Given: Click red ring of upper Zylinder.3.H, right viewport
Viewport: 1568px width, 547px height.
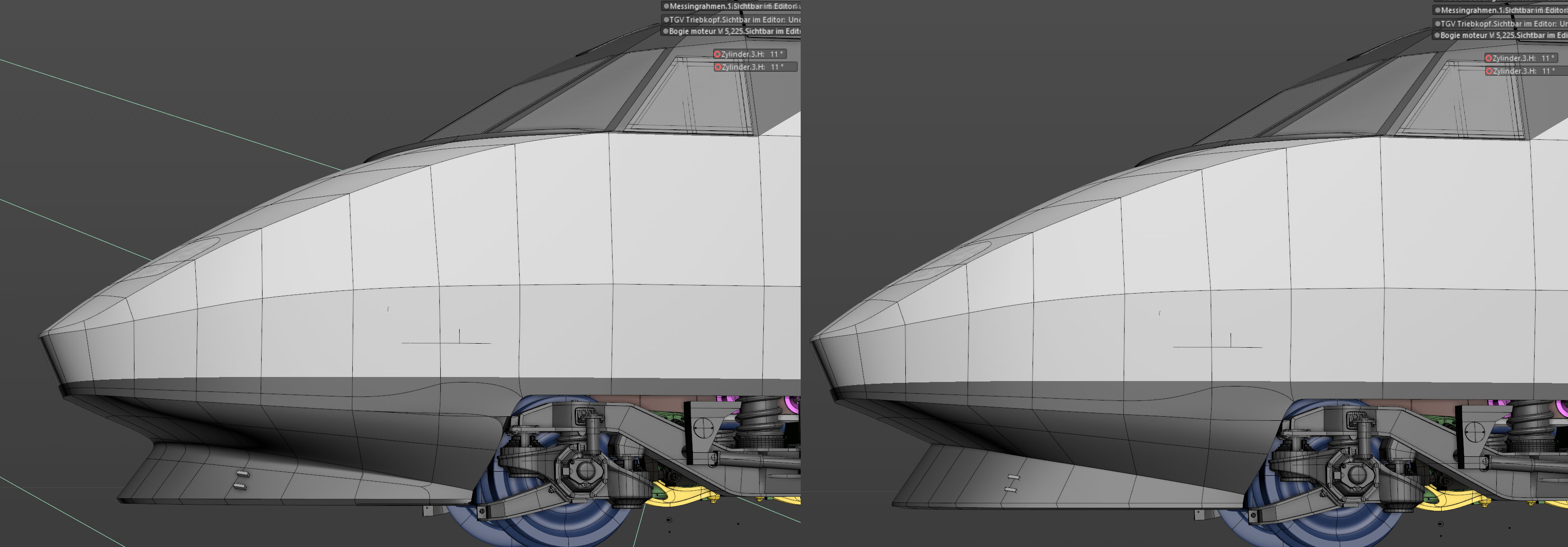Looking at the screenshot, I should 1488,59.
